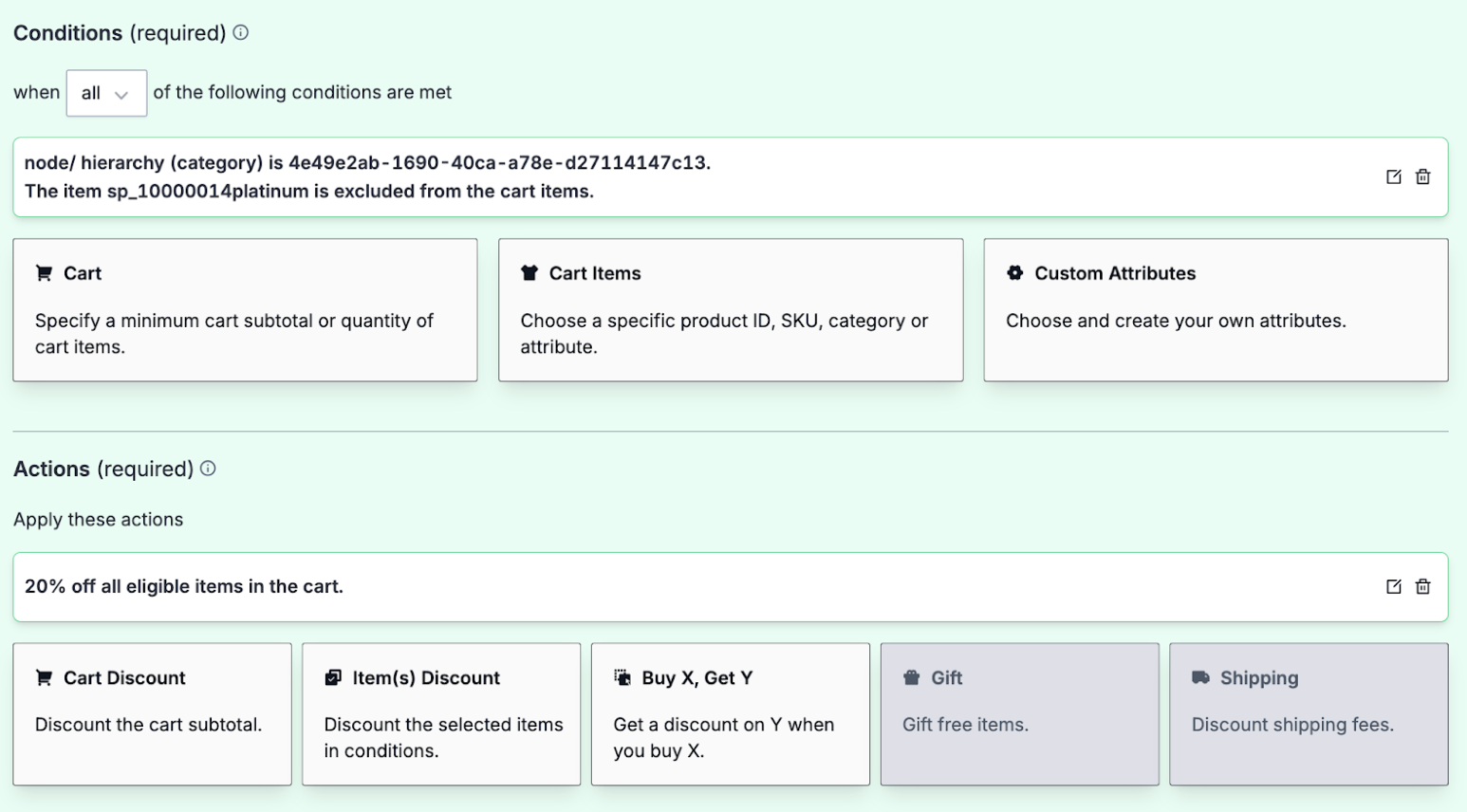Select the Buy X, Get Y action
Viewport: 1467px width, 812px height.
pyautogui.click(x=730, y=713)
